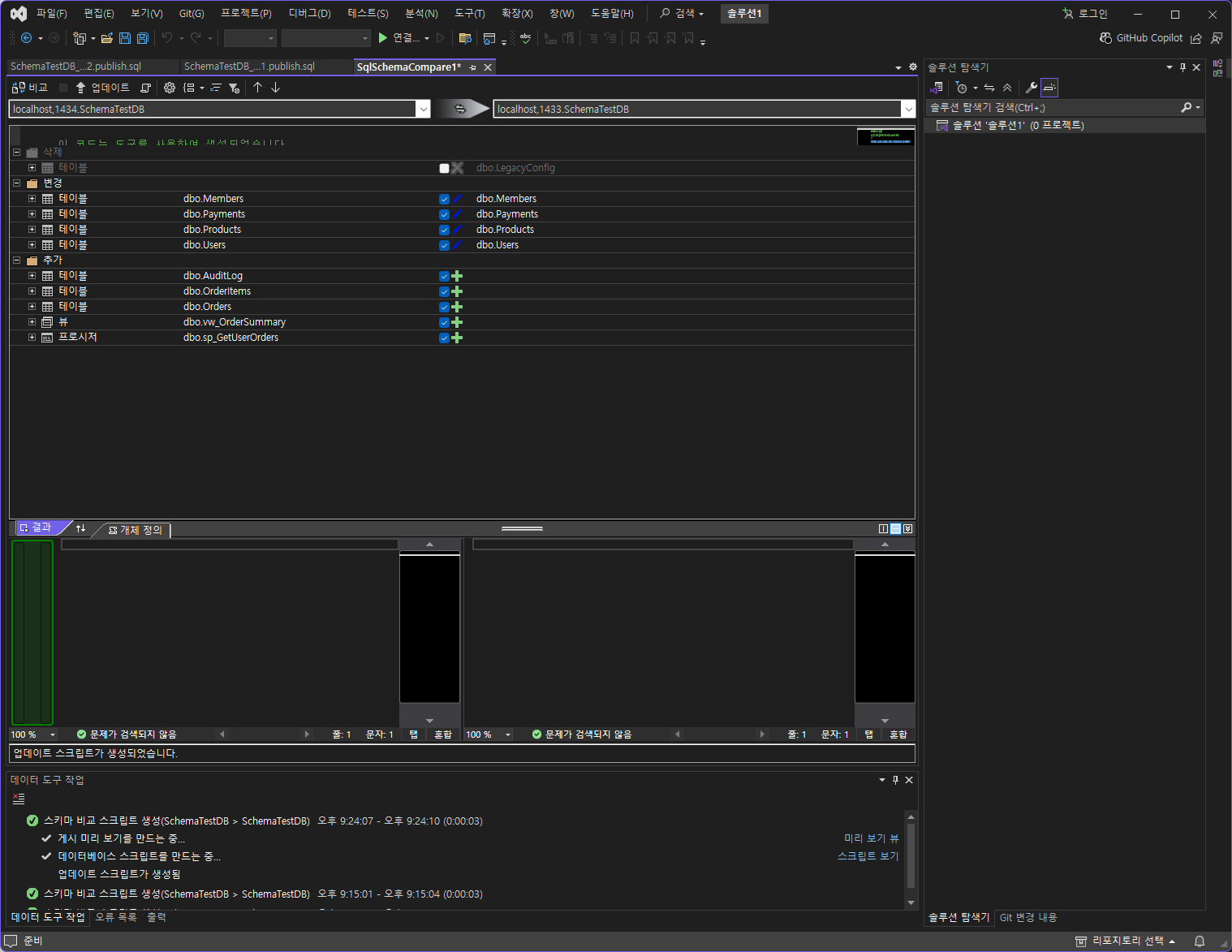Open the 미리 보기 뷰 link

tap(871, 838)
